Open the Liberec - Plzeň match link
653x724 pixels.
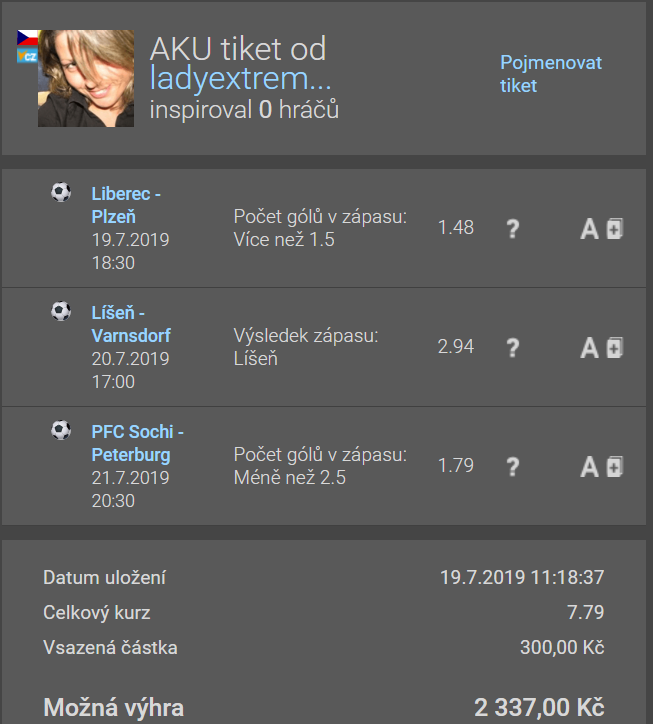[126, 205]
